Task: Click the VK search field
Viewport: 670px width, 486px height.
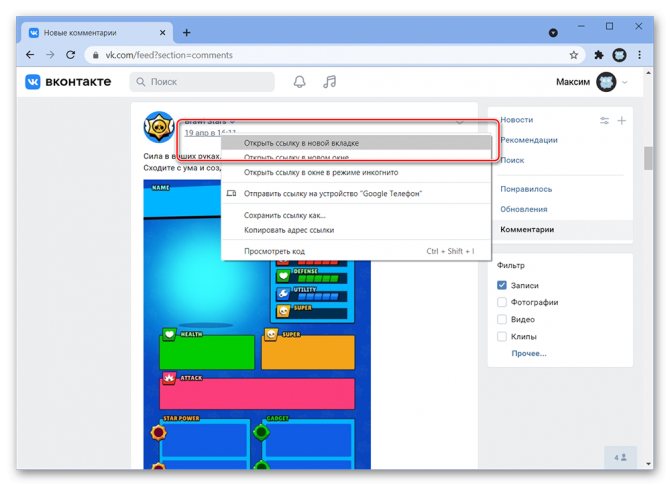Action: [x=202, y=82]
